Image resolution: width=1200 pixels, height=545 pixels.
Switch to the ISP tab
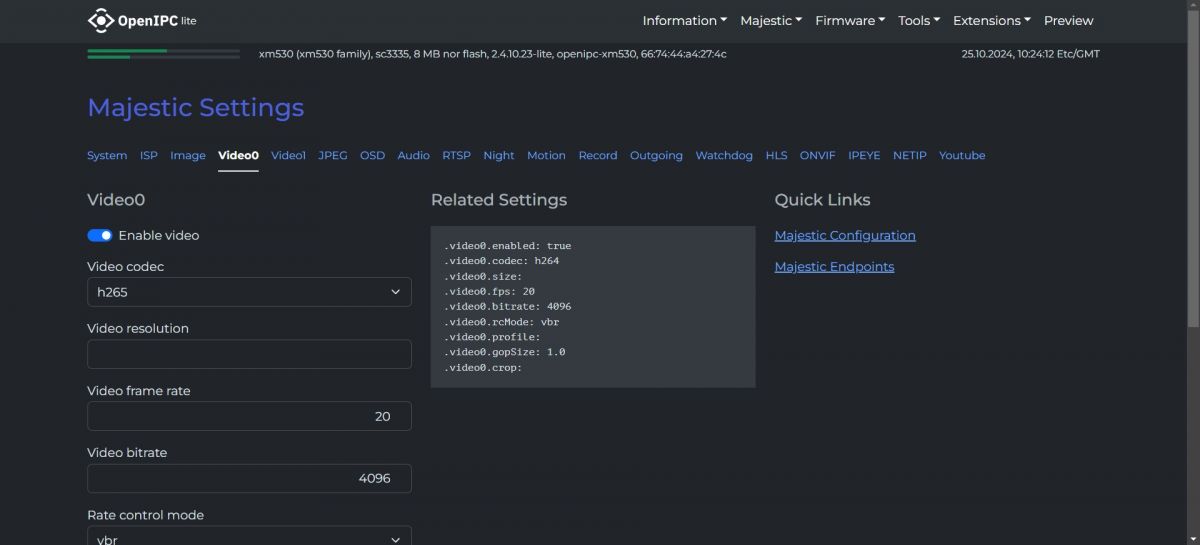point(148,155)
